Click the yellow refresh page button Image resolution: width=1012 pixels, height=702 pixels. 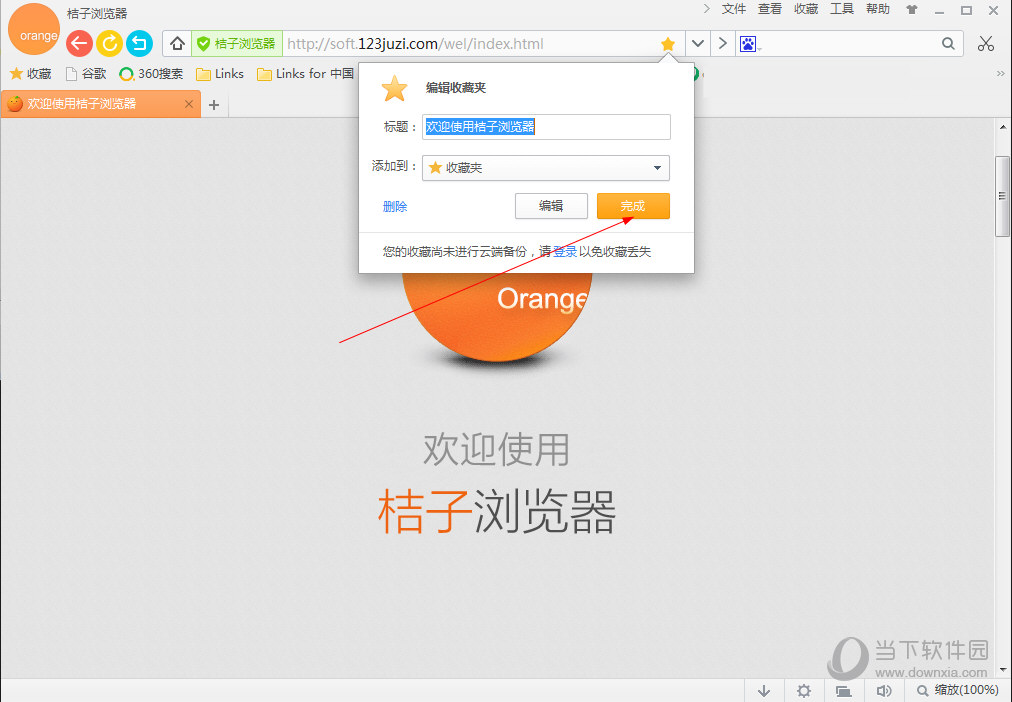109,43
